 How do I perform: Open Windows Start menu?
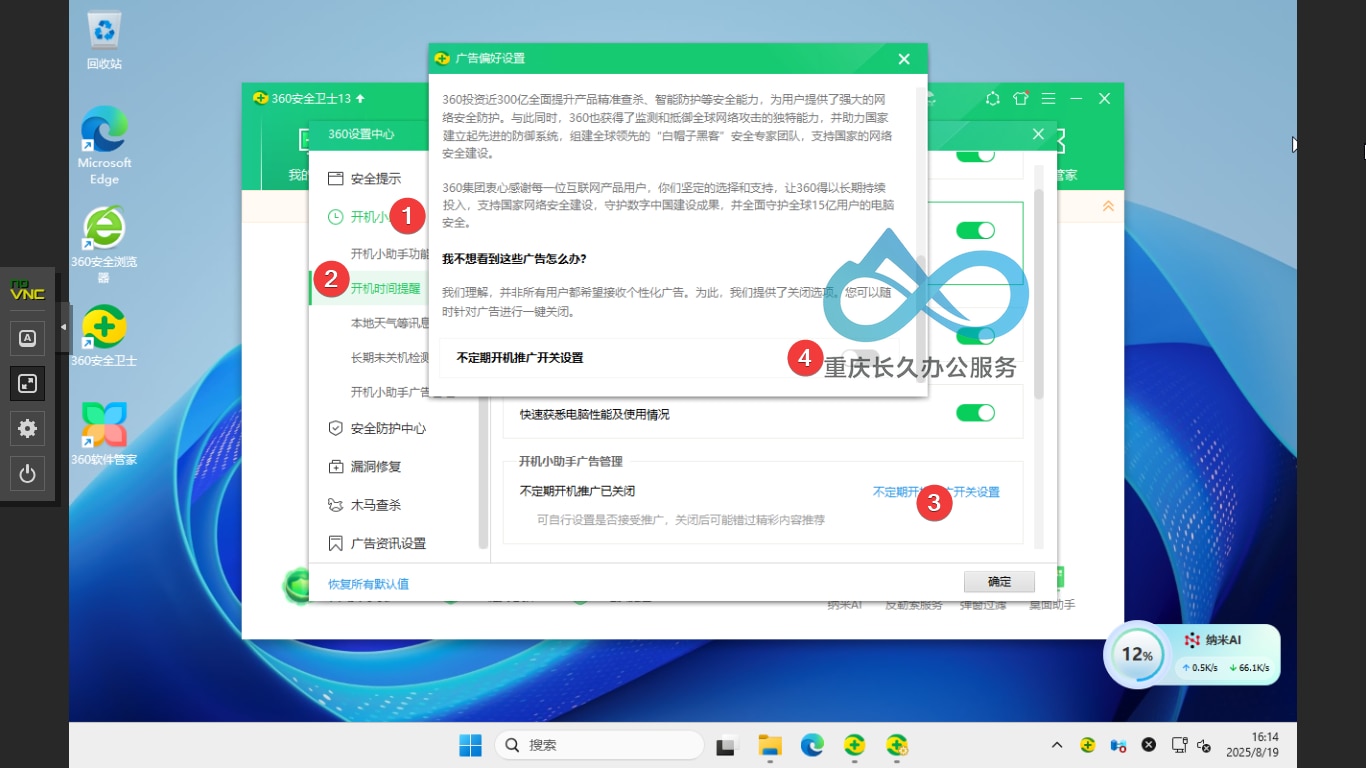[470, 745]
